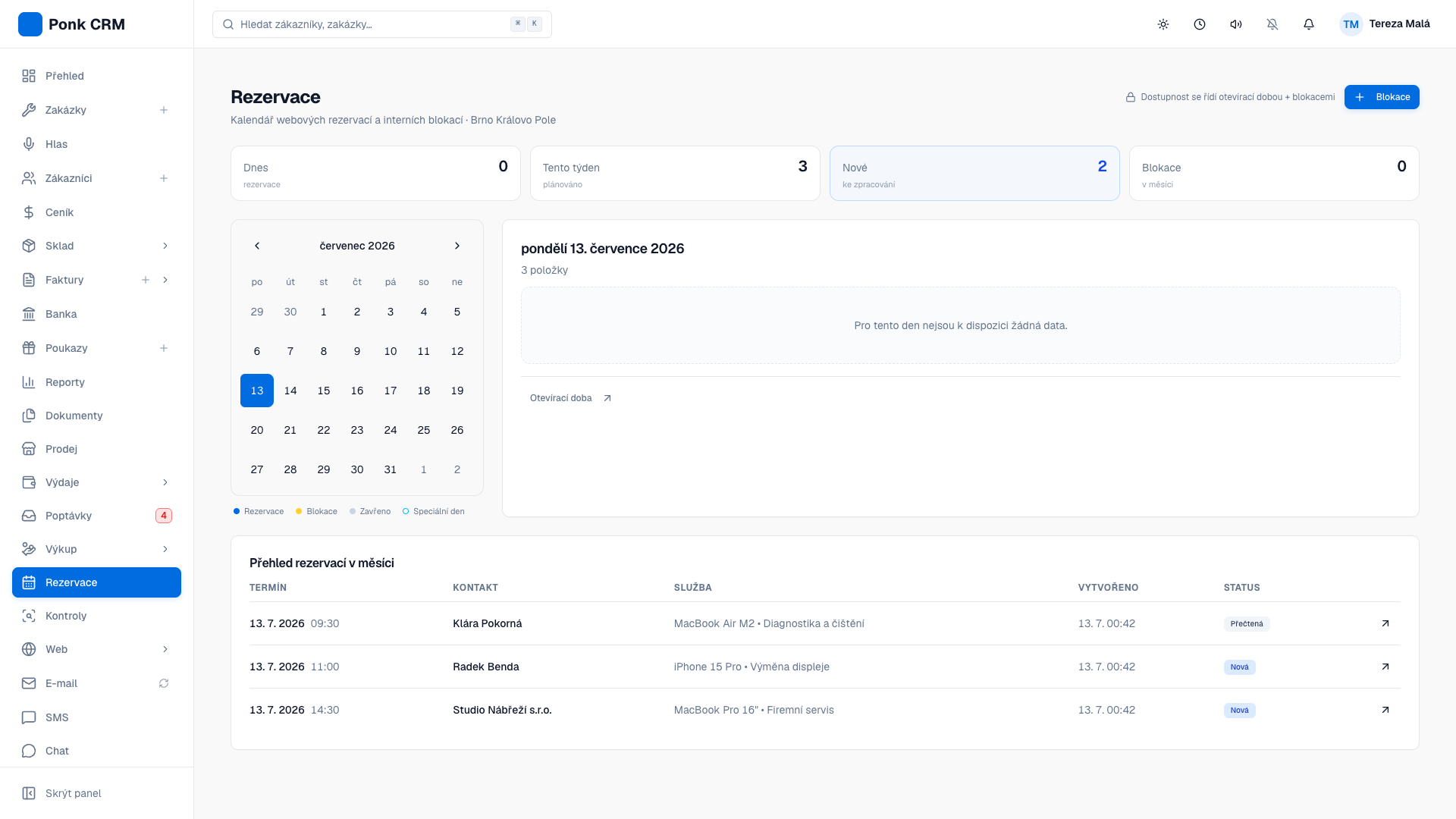Open the Radek Benda reservation arrow icon
Image resolution: width=1456 pixels, height=819 pixels.
click(x=1385, y=667)
